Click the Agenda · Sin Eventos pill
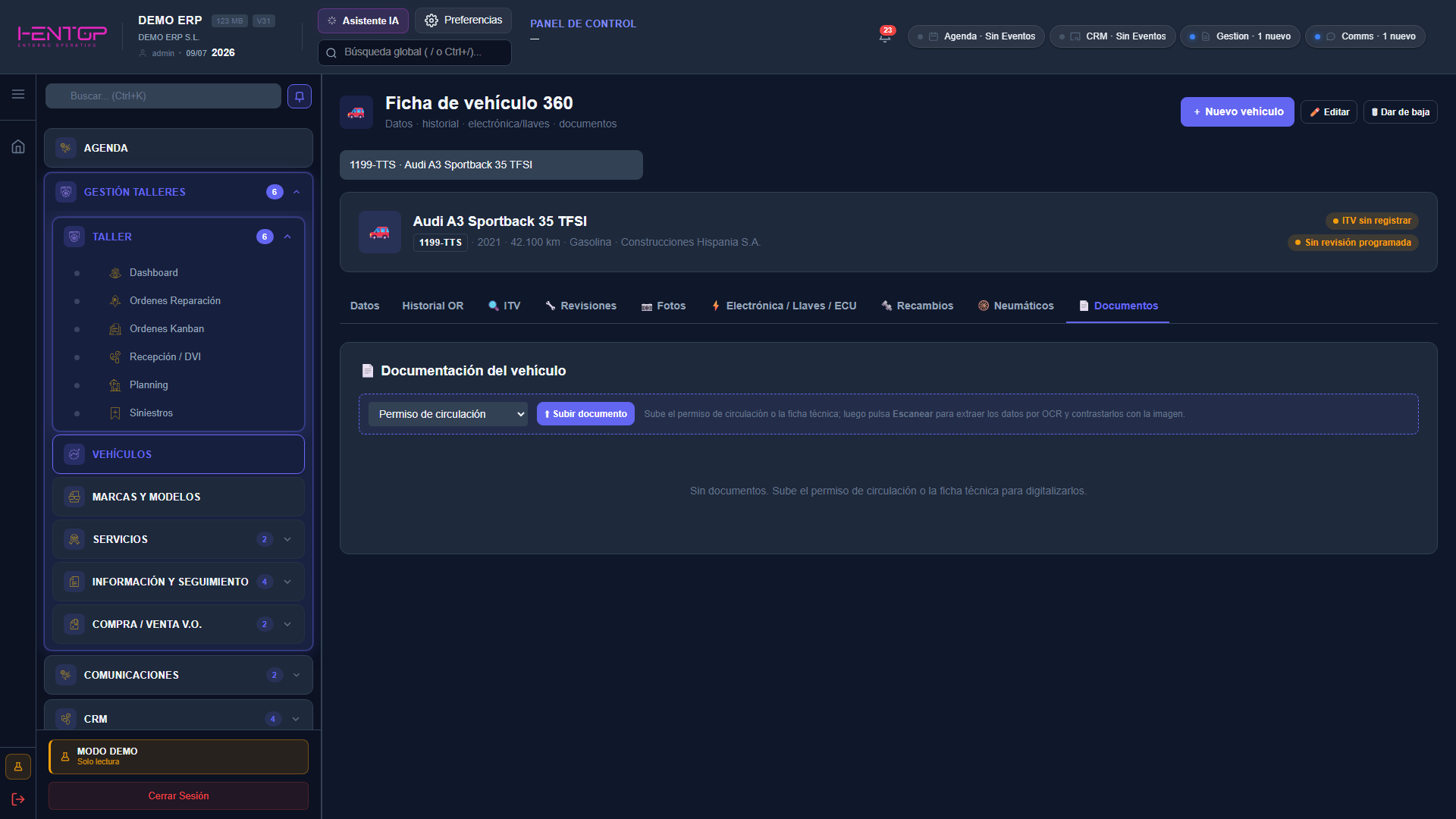 coord(976,36)
